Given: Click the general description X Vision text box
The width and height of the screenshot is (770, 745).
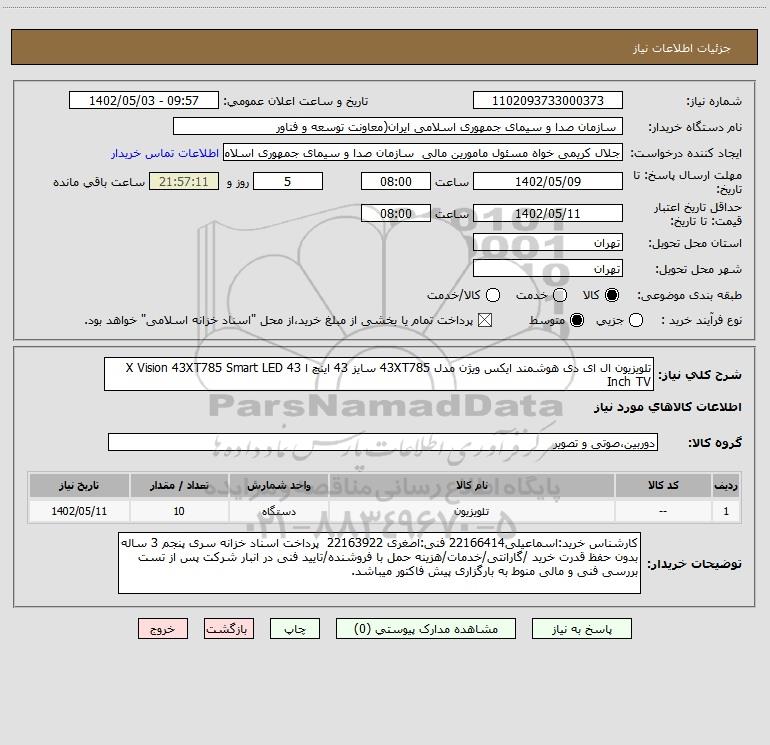Looking at the screenshot, I should [379, 374].
